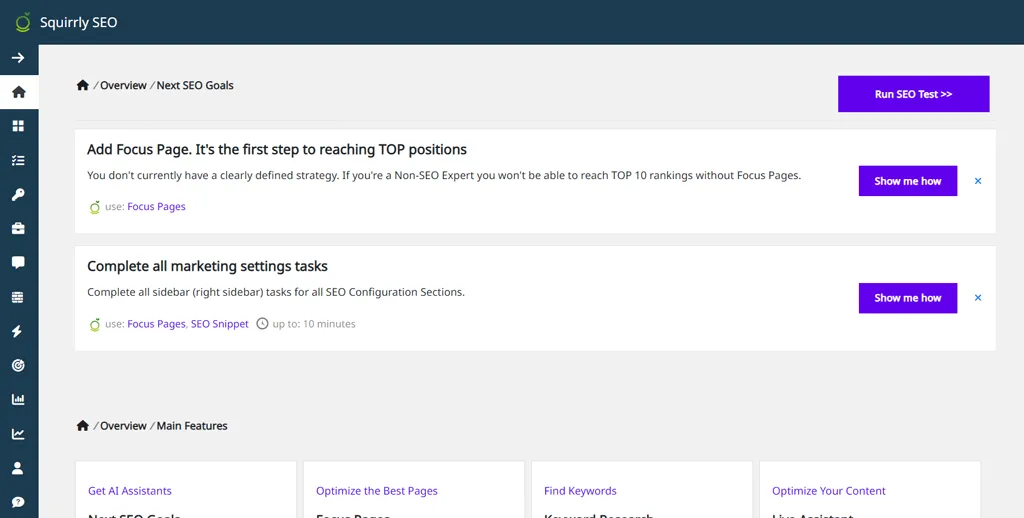Screen dimensions: 1024x518
Task: Open the grid dashboard sidebar icon
Action: (18, 126)
